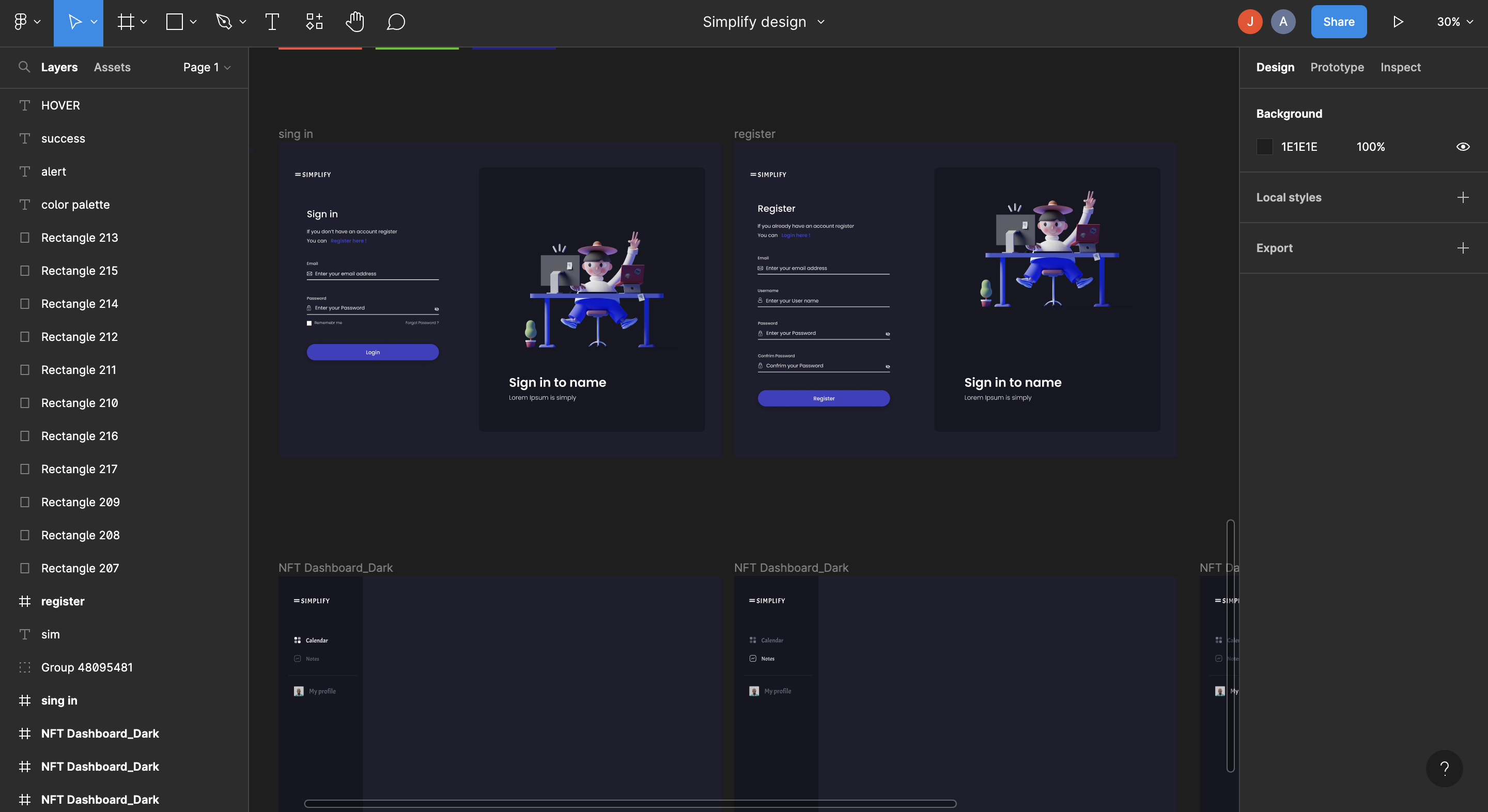Select the Move tool
Viewport: 1488px width, 812px height.
(x=74, y=22)
